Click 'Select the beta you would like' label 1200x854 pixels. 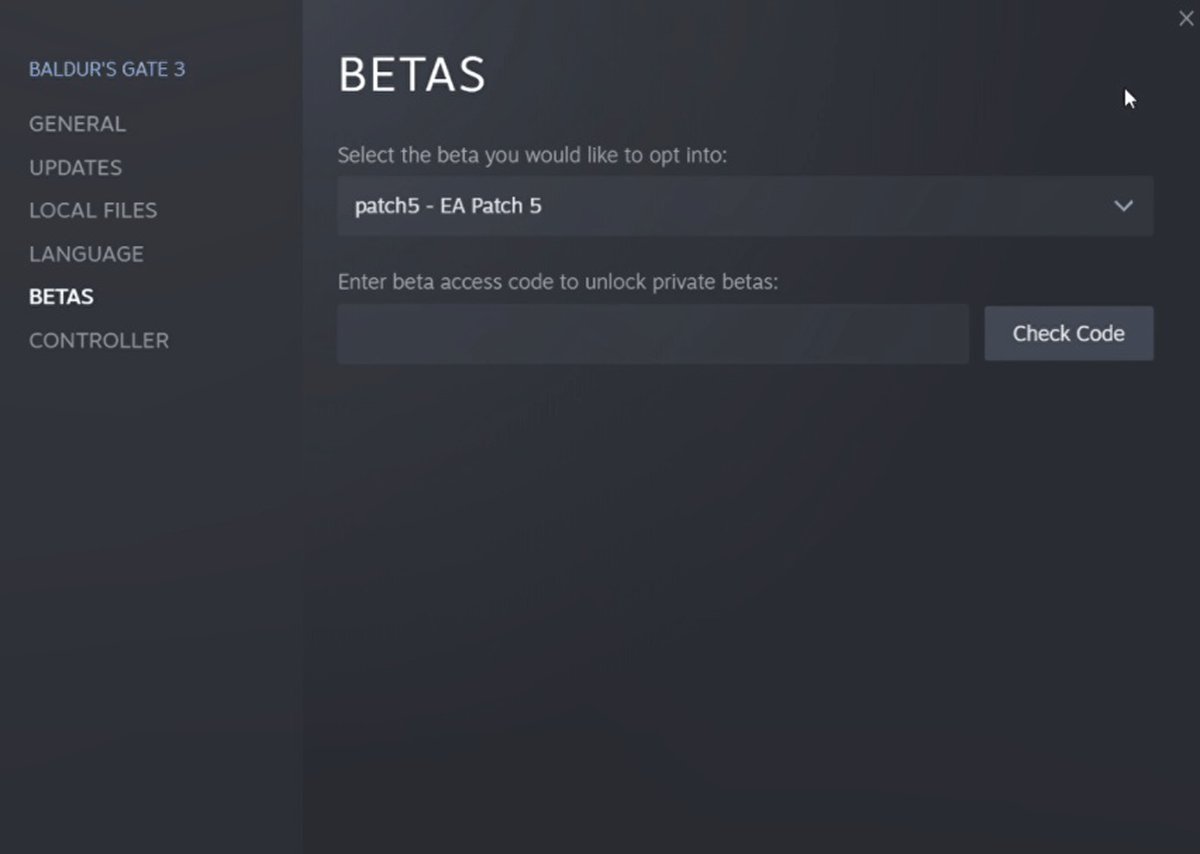click(x=532, y=155)
